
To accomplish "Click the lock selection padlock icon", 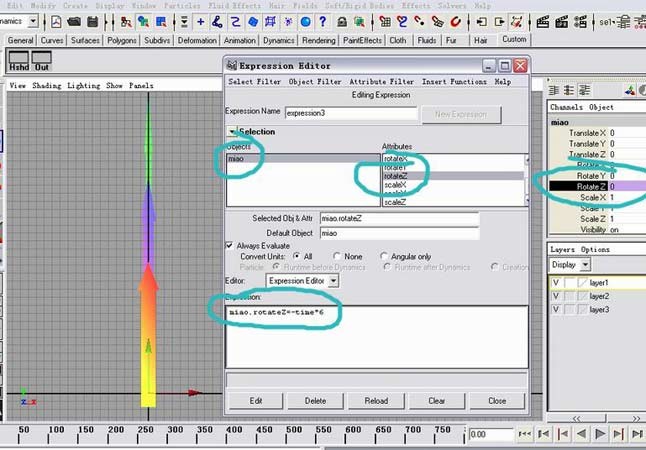I will 342,21.
